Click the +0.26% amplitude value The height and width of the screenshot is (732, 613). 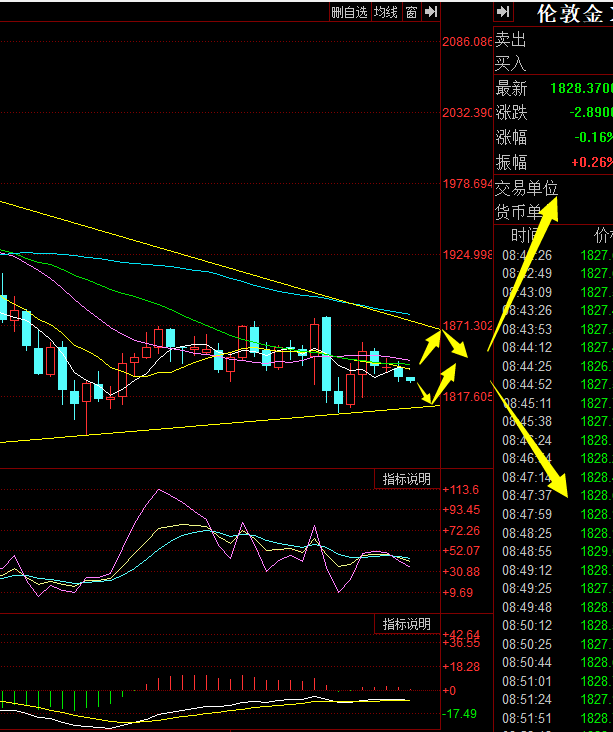tap(592, 162)
